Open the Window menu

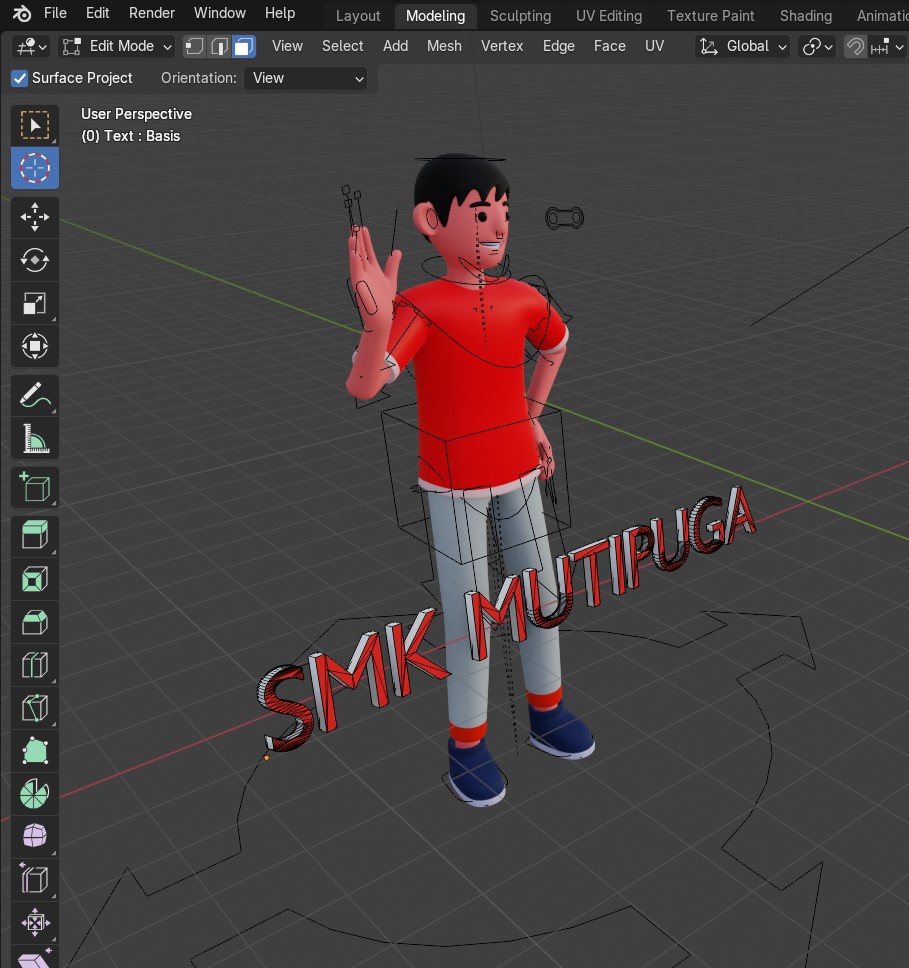pyautogui.click(x=219, y=13)
